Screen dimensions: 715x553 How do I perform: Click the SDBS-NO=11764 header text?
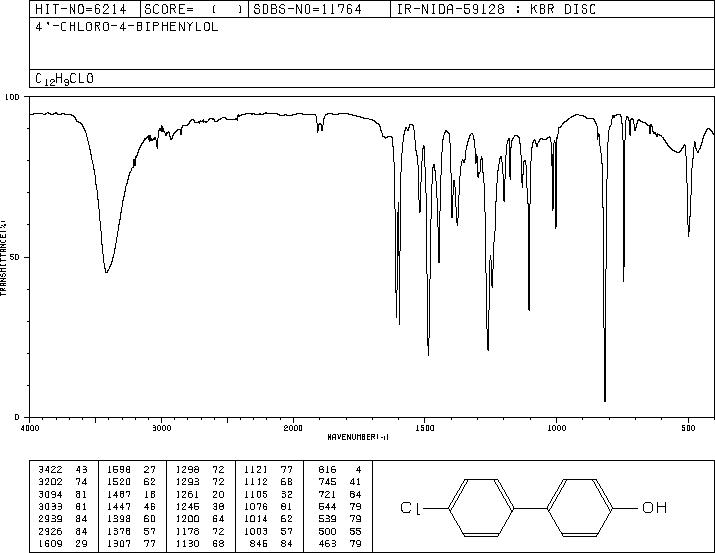tap(307, 9)
